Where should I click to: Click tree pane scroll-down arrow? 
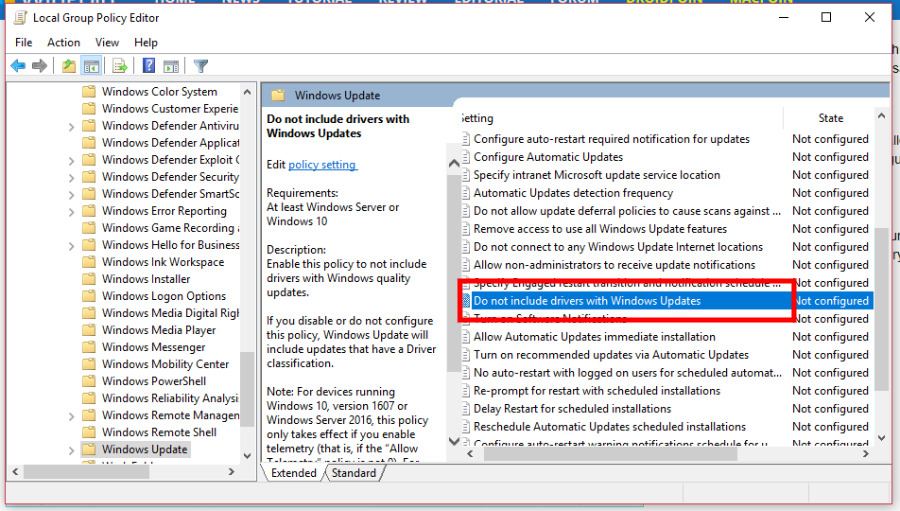pos(247,456)
